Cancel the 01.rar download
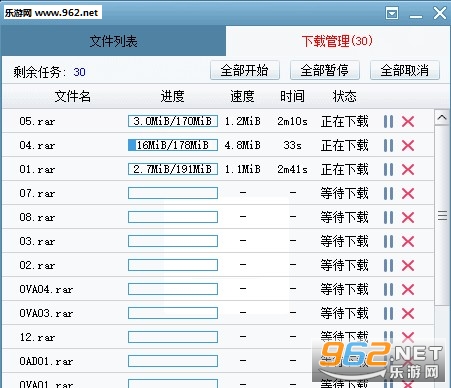Viewport: 451px width, 388px height. click(408, 169)
